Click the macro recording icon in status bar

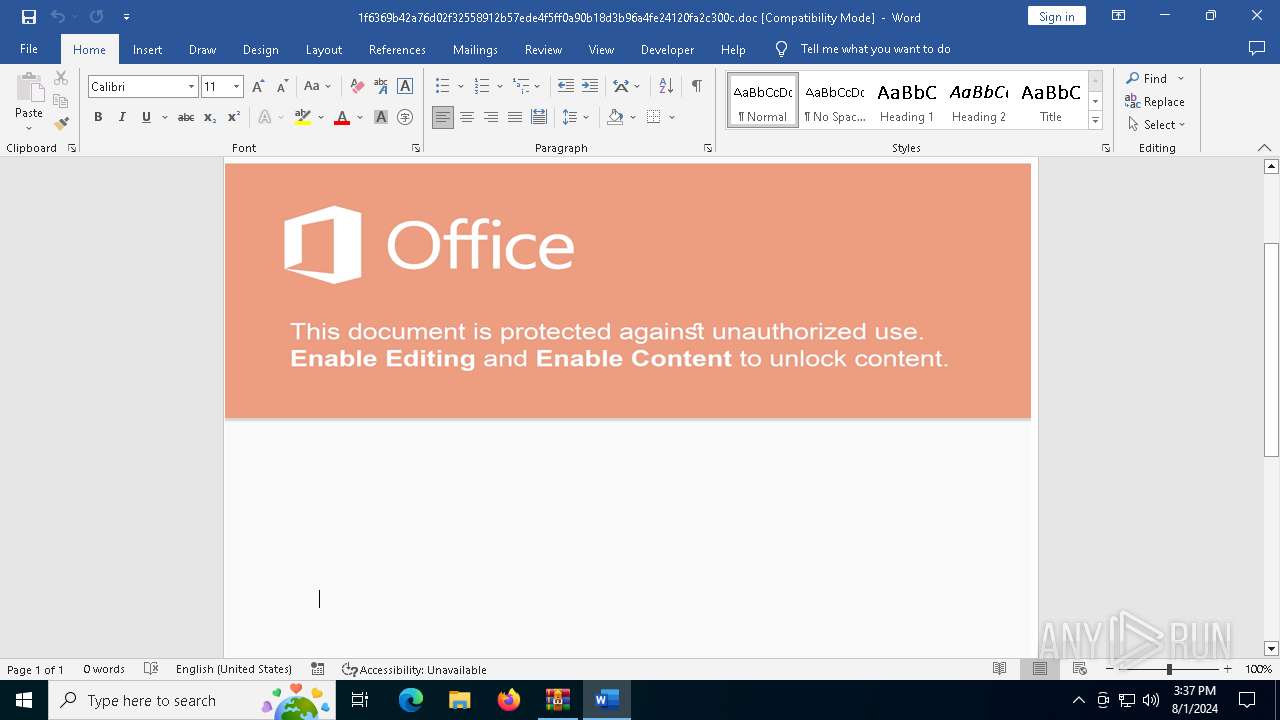click(x=318, y=669)
